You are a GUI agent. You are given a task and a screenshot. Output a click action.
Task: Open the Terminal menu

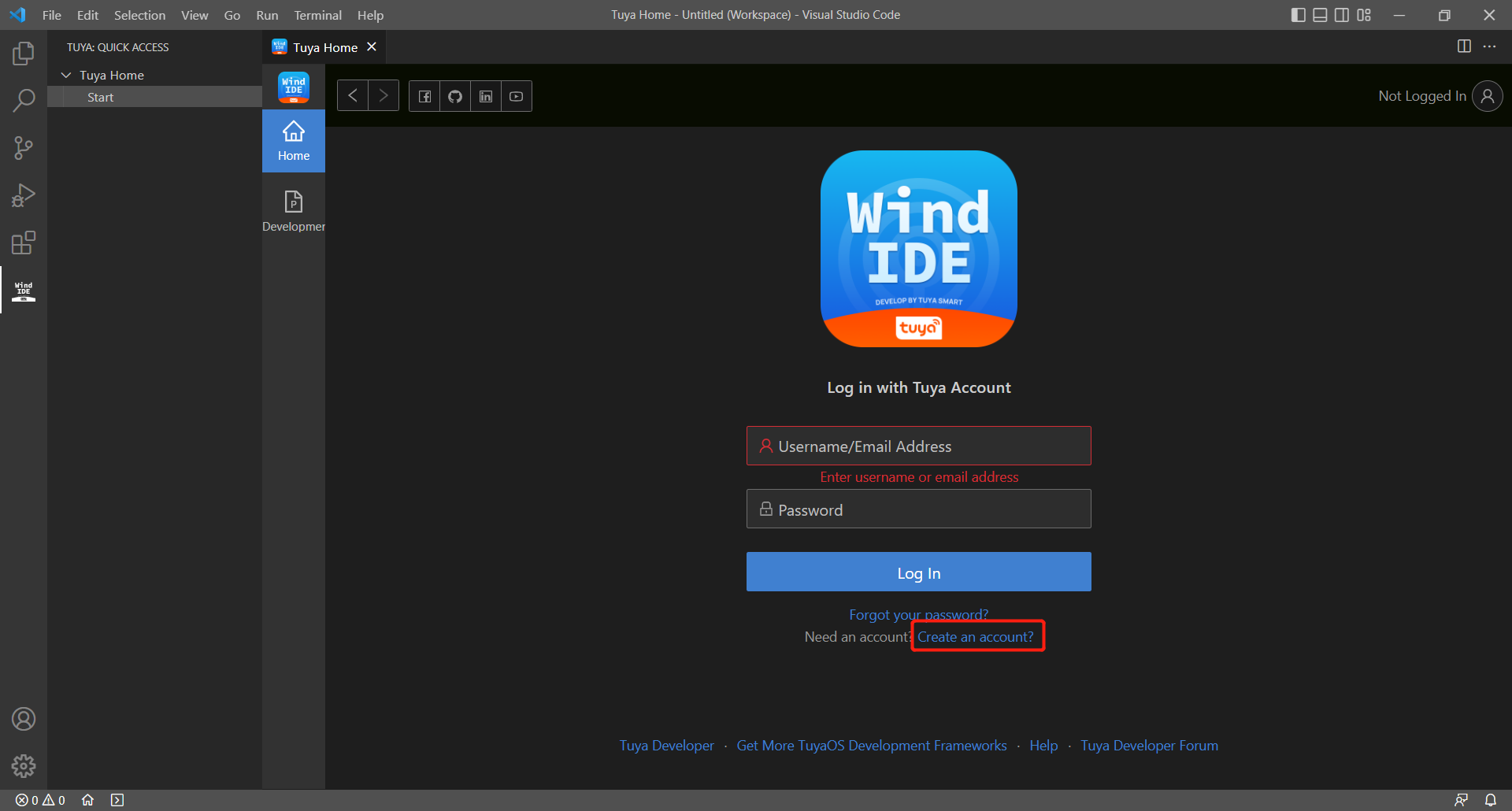point(317,15)
